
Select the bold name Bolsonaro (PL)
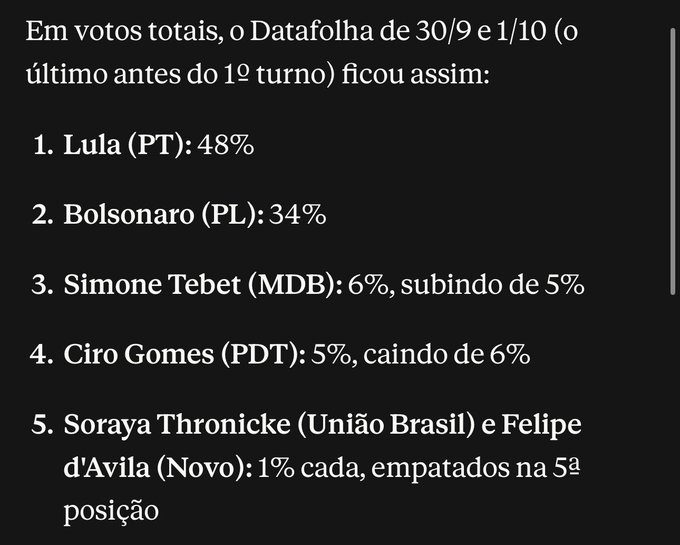(164, 214)
